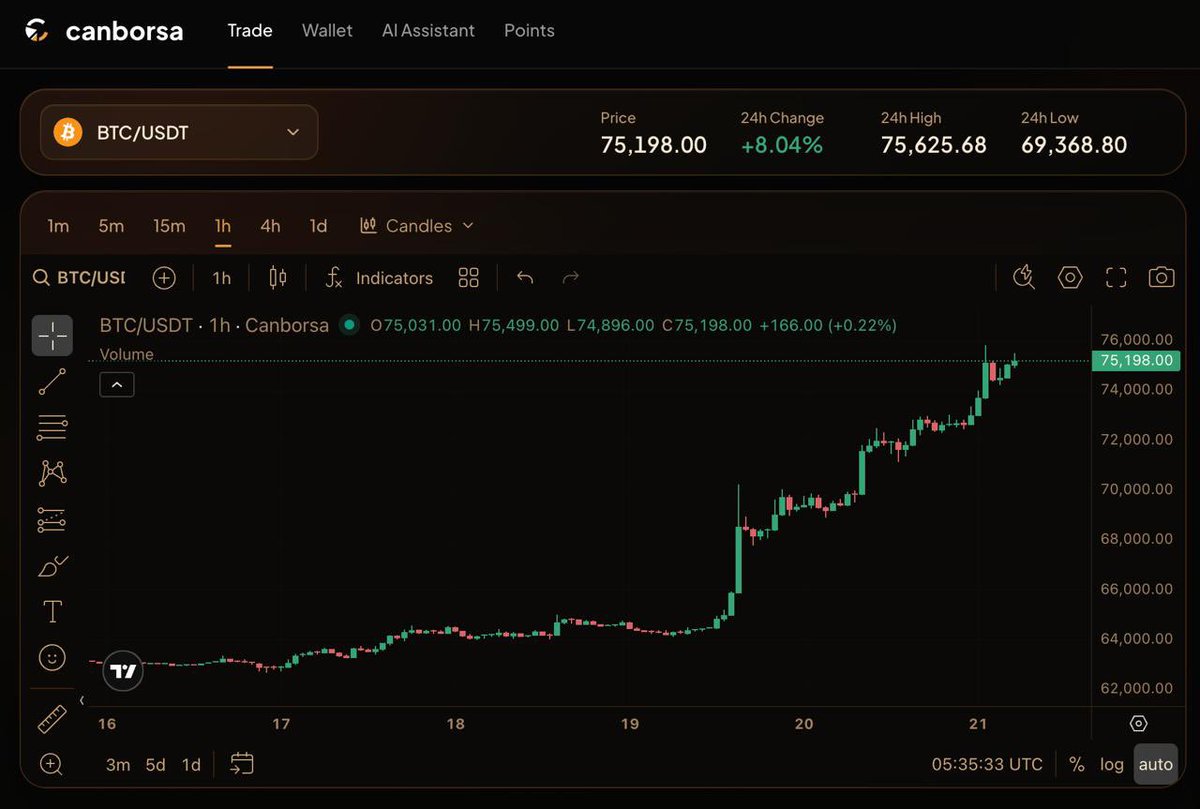Set range to 3m
Image resolution: width=1200 pixels, height=809 pixels.
pos(118,765)
